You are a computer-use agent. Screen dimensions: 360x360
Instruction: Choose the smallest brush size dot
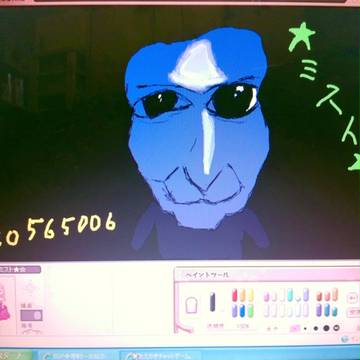pos(305,328)
